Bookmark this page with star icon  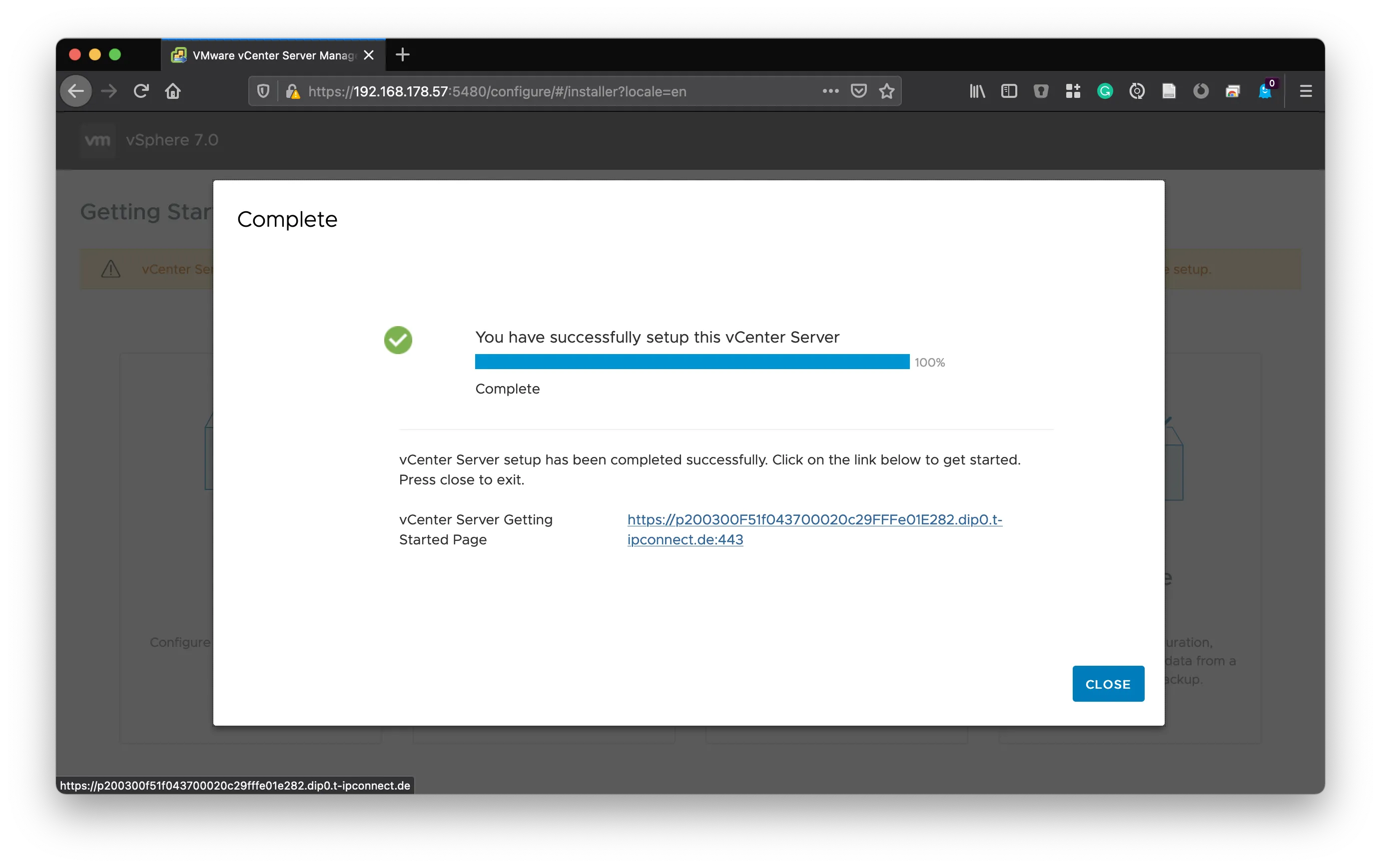887,91
